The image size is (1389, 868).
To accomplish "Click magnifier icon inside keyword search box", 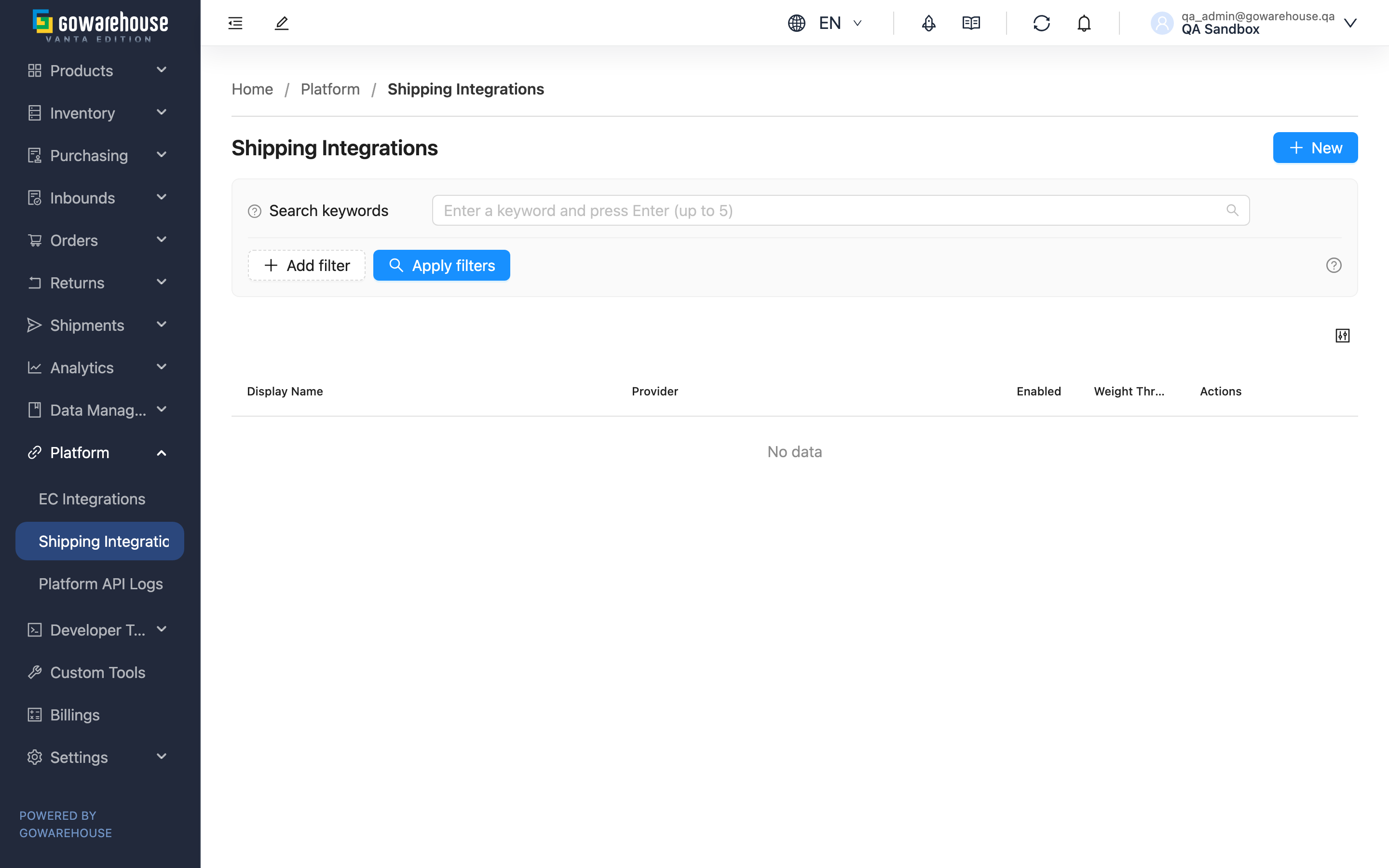I will tap(1232, 210).
